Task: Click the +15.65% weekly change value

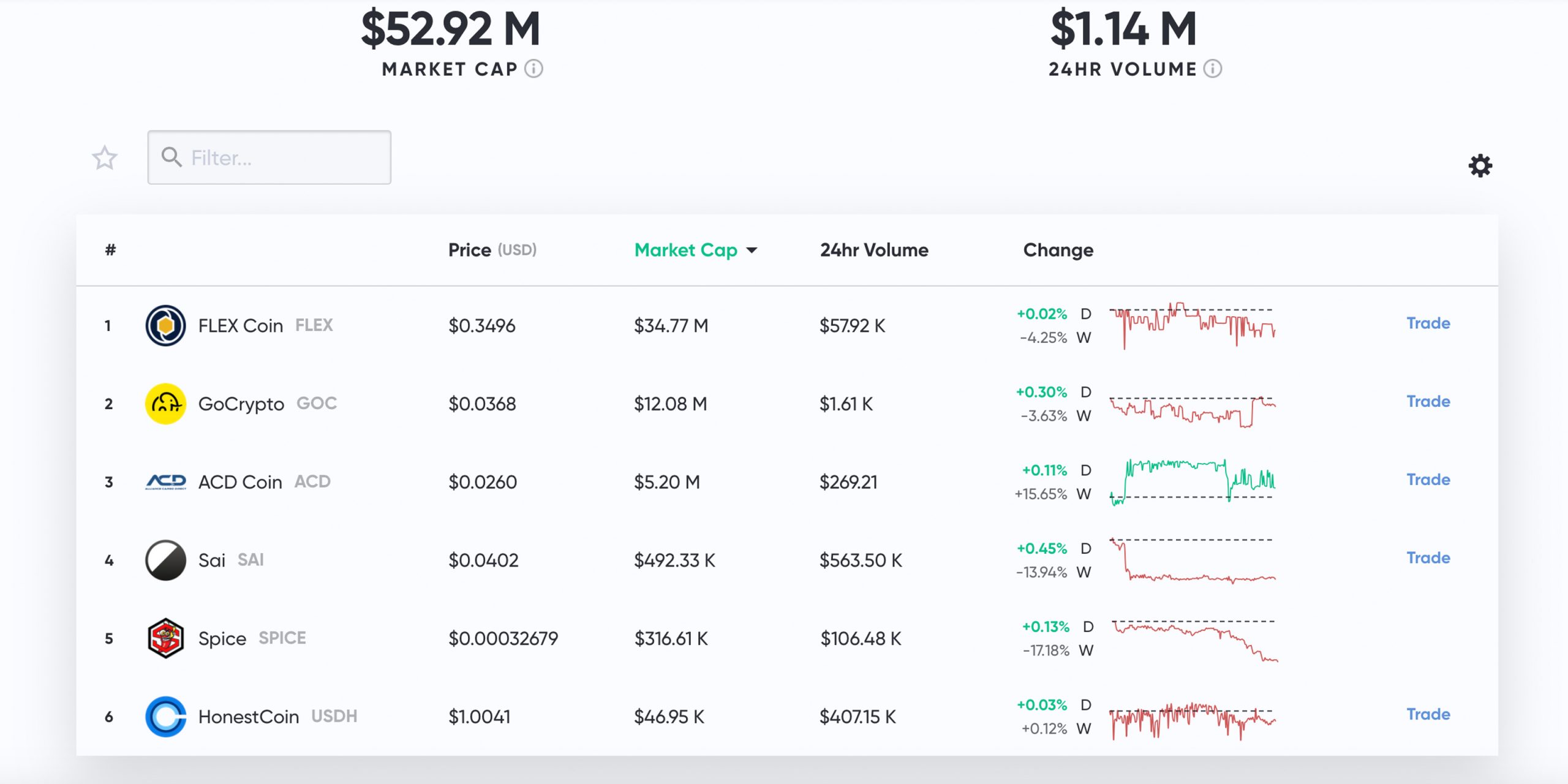Action: tap(1041, 494)
